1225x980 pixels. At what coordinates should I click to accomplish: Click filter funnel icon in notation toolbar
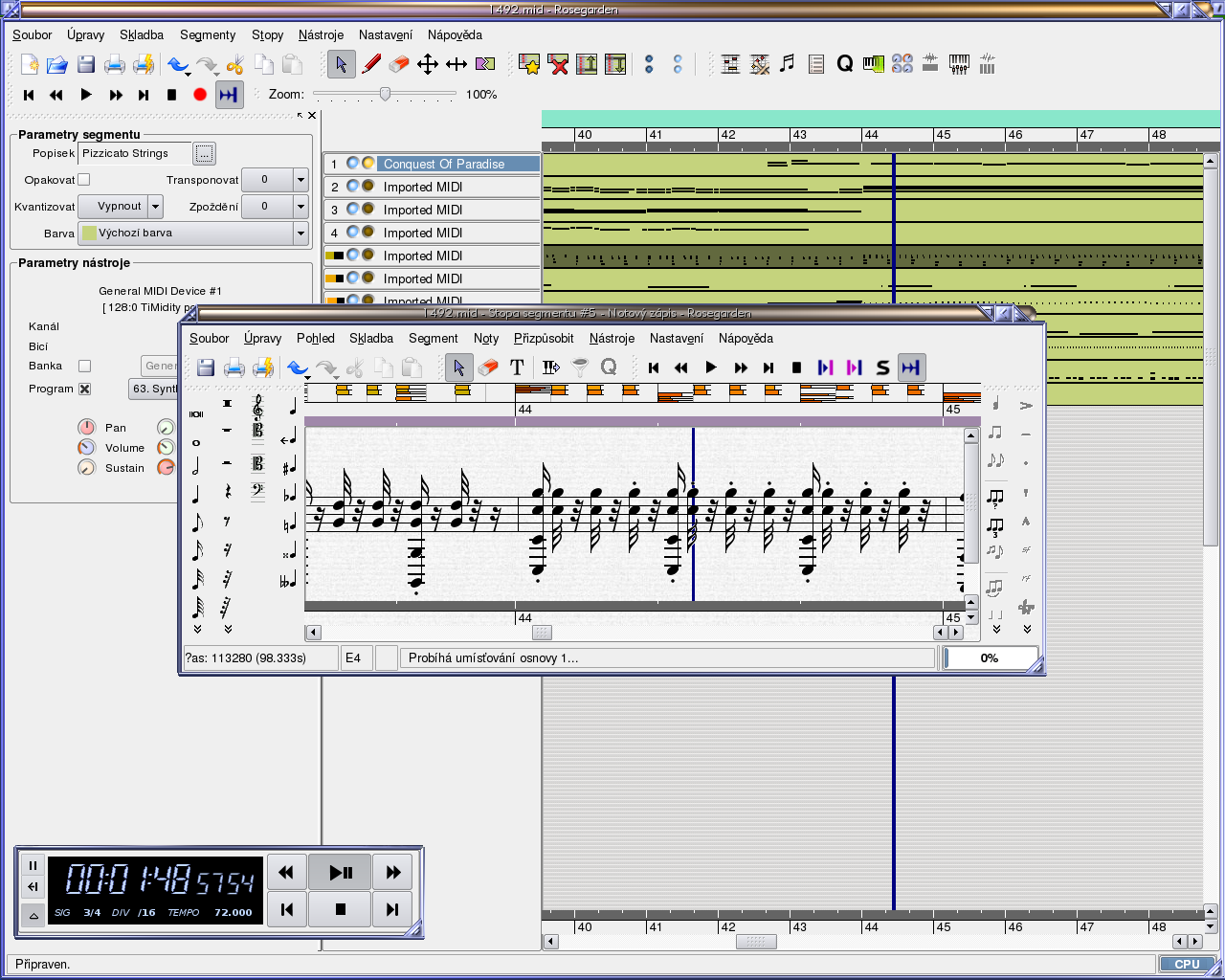click(x=580, y=367)
